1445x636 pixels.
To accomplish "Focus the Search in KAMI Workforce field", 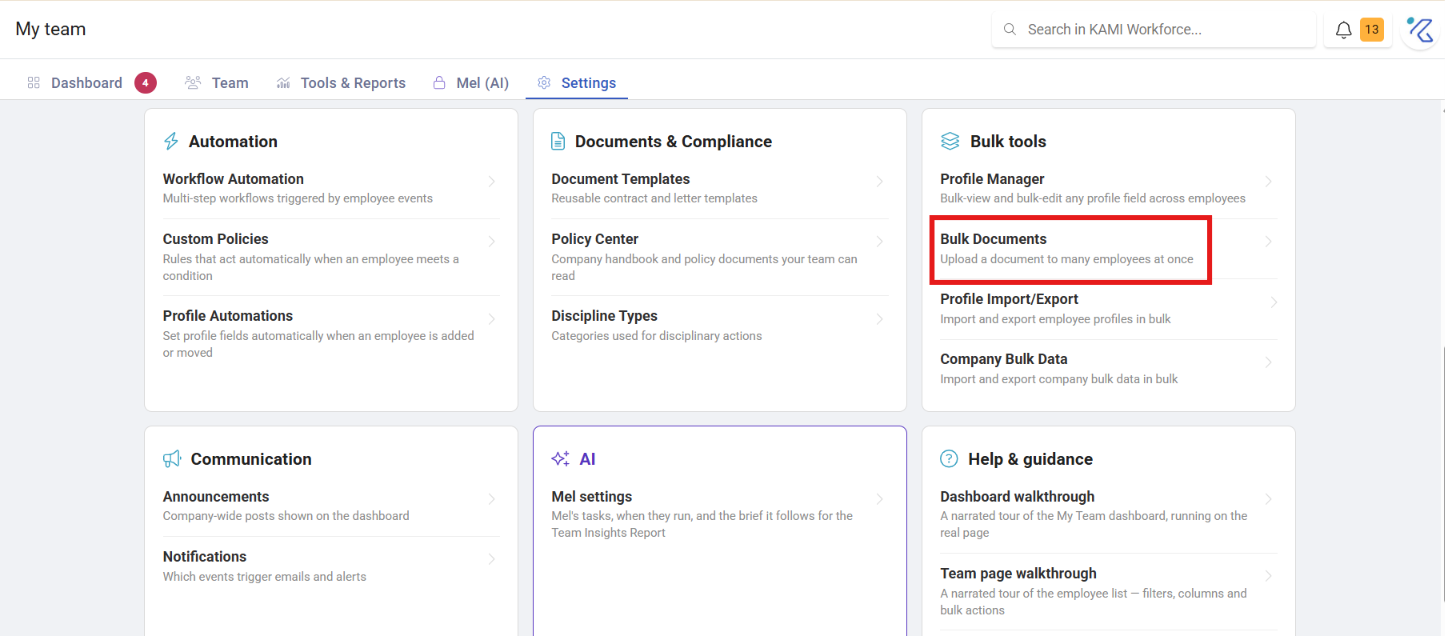I will [x=1154, y=30].
